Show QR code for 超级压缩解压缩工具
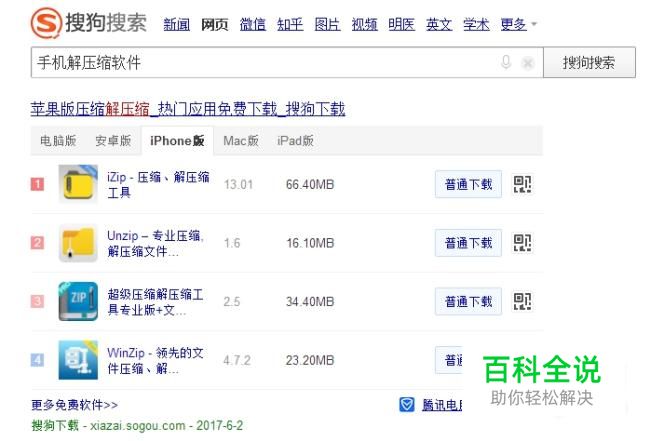 click(x=522, y=301)
